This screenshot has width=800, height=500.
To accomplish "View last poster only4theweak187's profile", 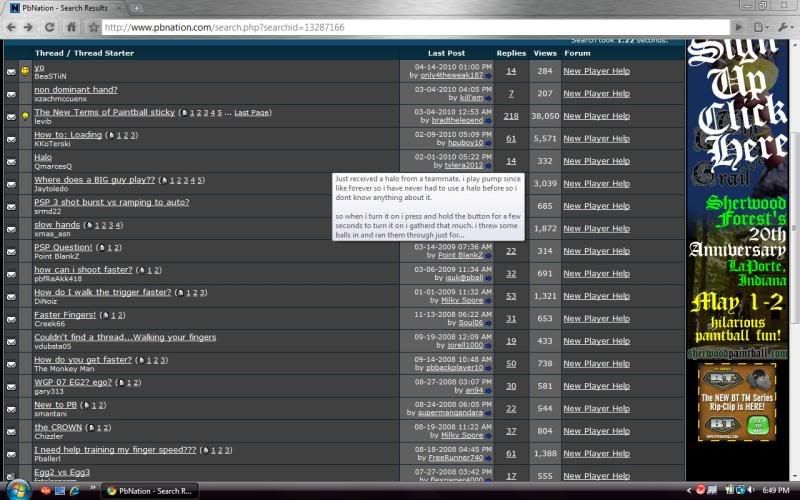I will (452, 76).
